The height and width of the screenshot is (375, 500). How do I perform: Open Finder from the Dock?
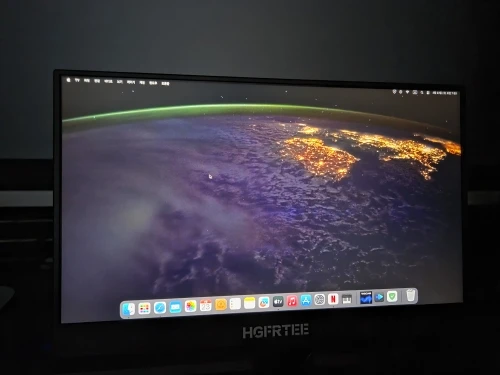[128, 309]
